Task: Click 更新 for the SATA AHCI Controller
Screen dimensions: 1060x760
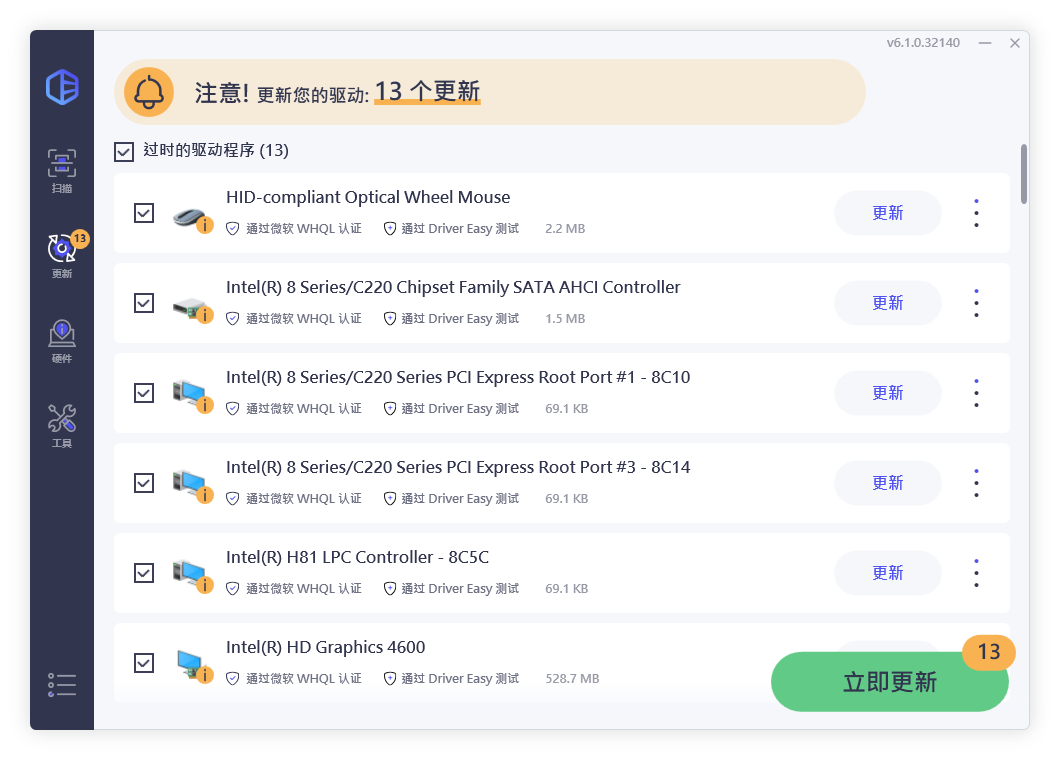Action: [x=887, y=303]
